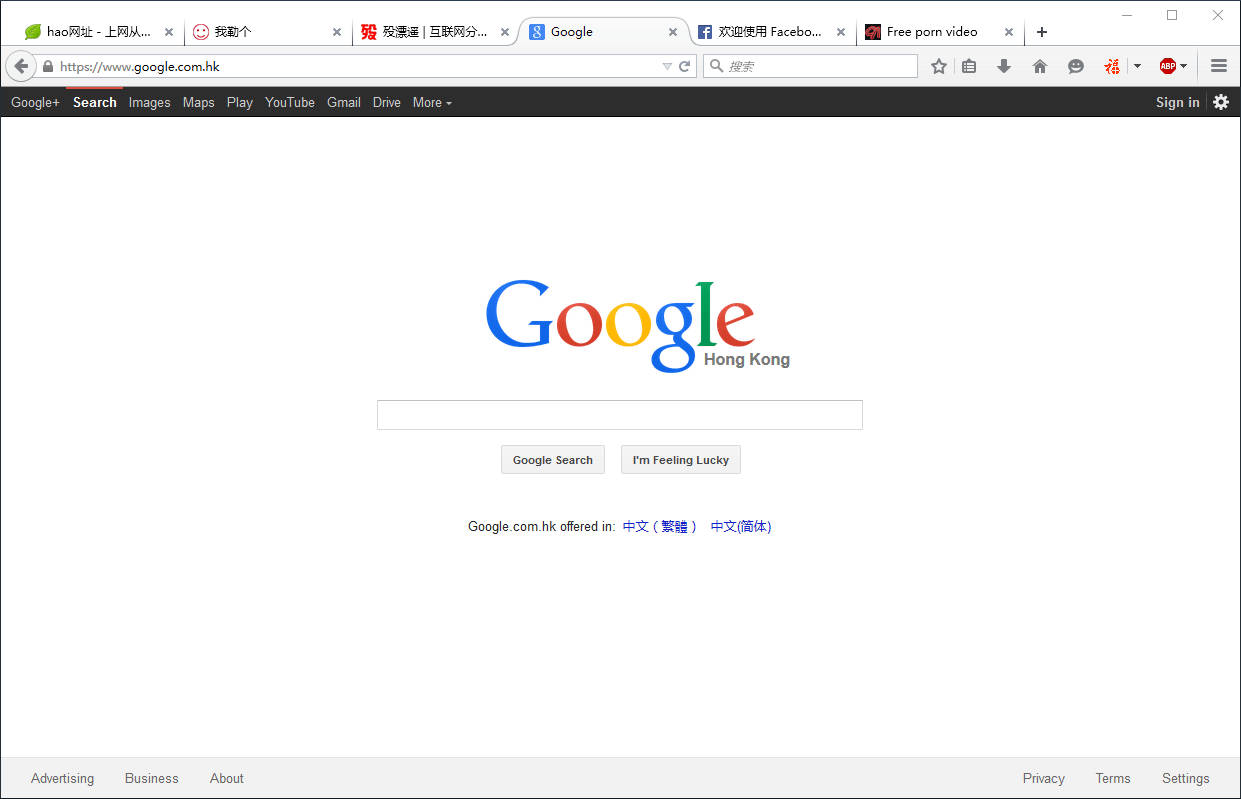Switch language to 中文(简体)
The image size is (1241, 799).
point(741,526)
